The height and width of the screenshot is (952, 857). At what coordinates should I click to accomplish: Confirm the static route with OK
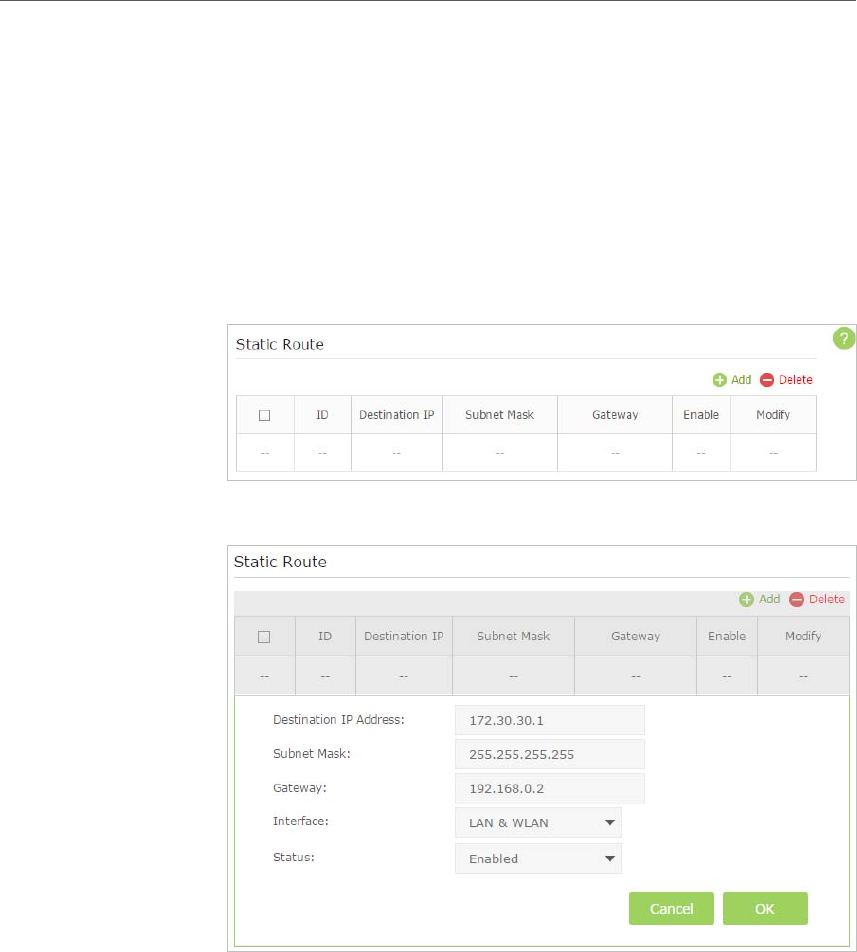coord(765,908)
